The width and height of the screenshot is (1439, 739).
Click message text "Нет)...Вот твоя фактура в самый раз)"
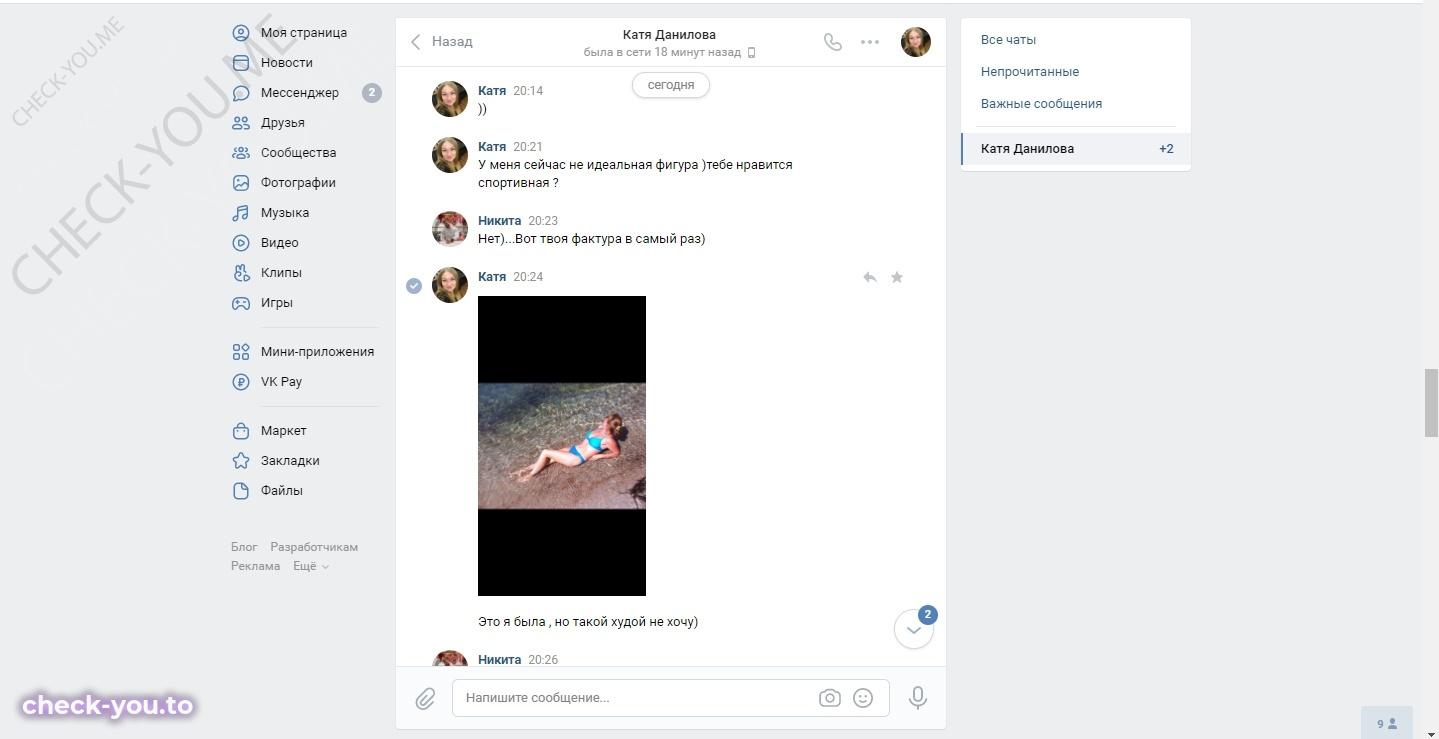592,239
